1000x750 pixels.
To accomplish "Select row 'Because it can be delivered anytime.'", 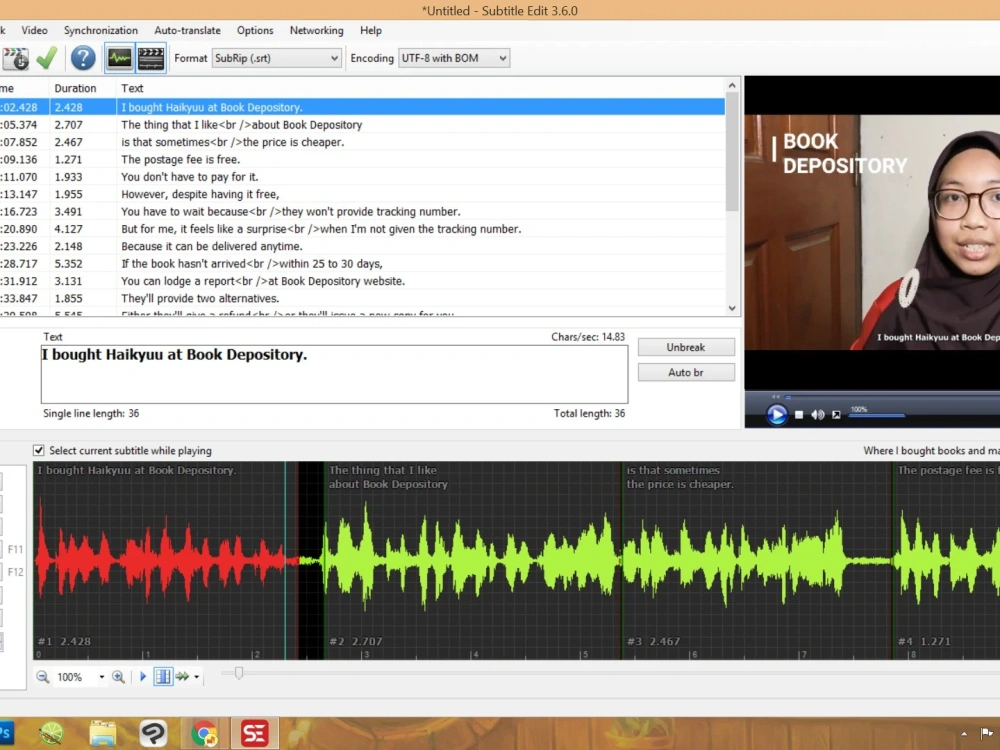I will [362, 246].
